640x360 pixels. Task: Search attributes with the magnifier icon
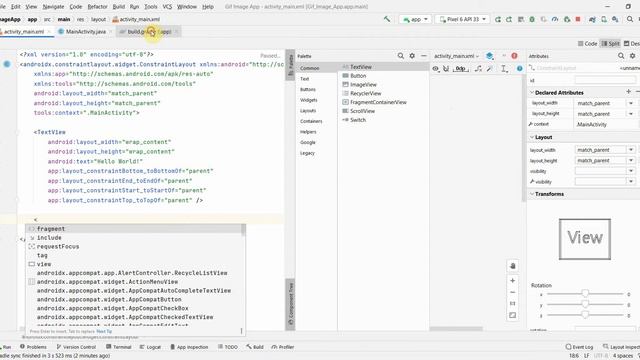tap(621, 56)
